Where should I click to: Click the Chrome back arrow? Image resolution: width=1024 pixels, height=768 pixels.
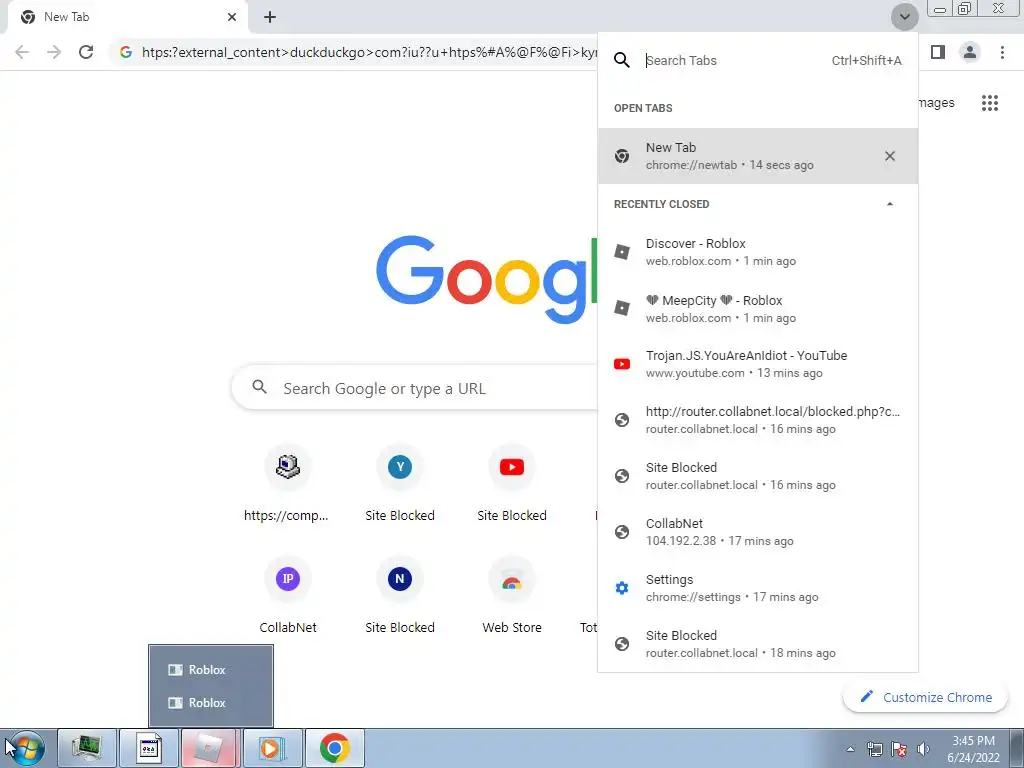click(22, 52)
